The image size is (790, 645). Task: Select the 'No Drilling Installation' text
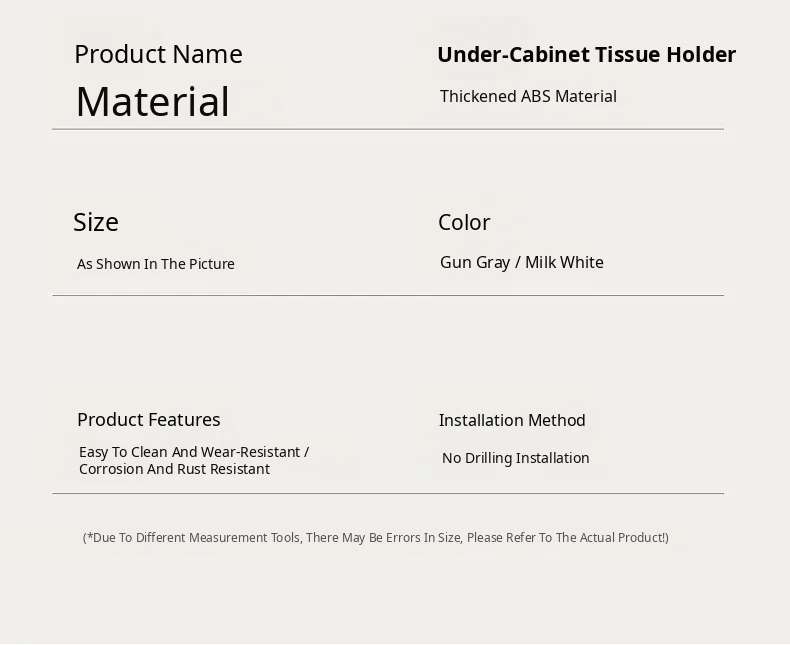(x=516, y=458)
